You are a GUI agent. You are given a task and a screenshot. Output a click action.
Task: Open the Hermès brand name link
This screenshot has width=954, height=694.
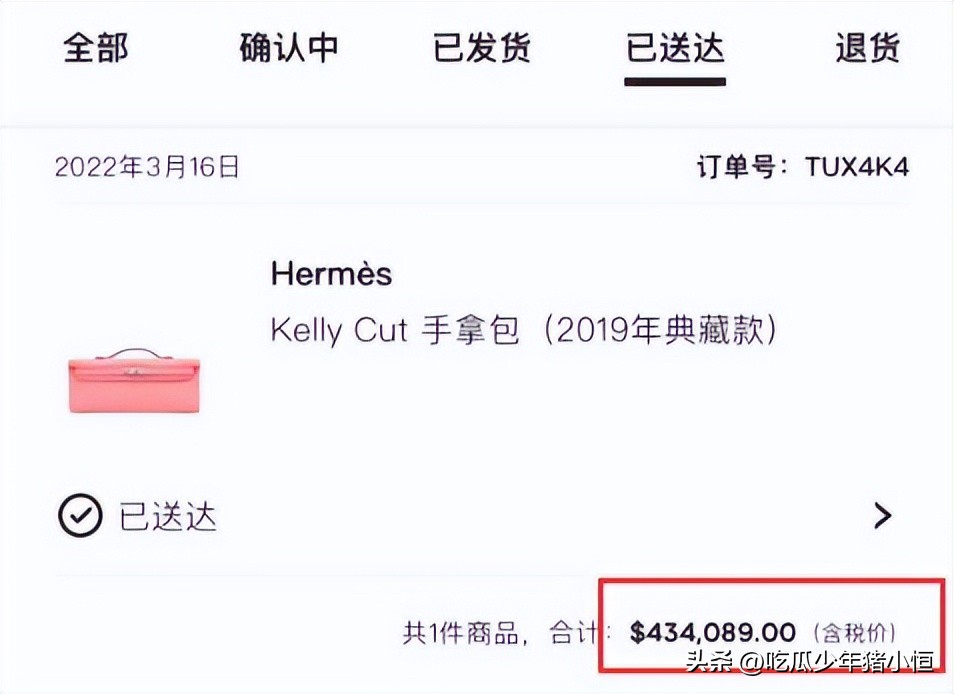click(331, 274)
